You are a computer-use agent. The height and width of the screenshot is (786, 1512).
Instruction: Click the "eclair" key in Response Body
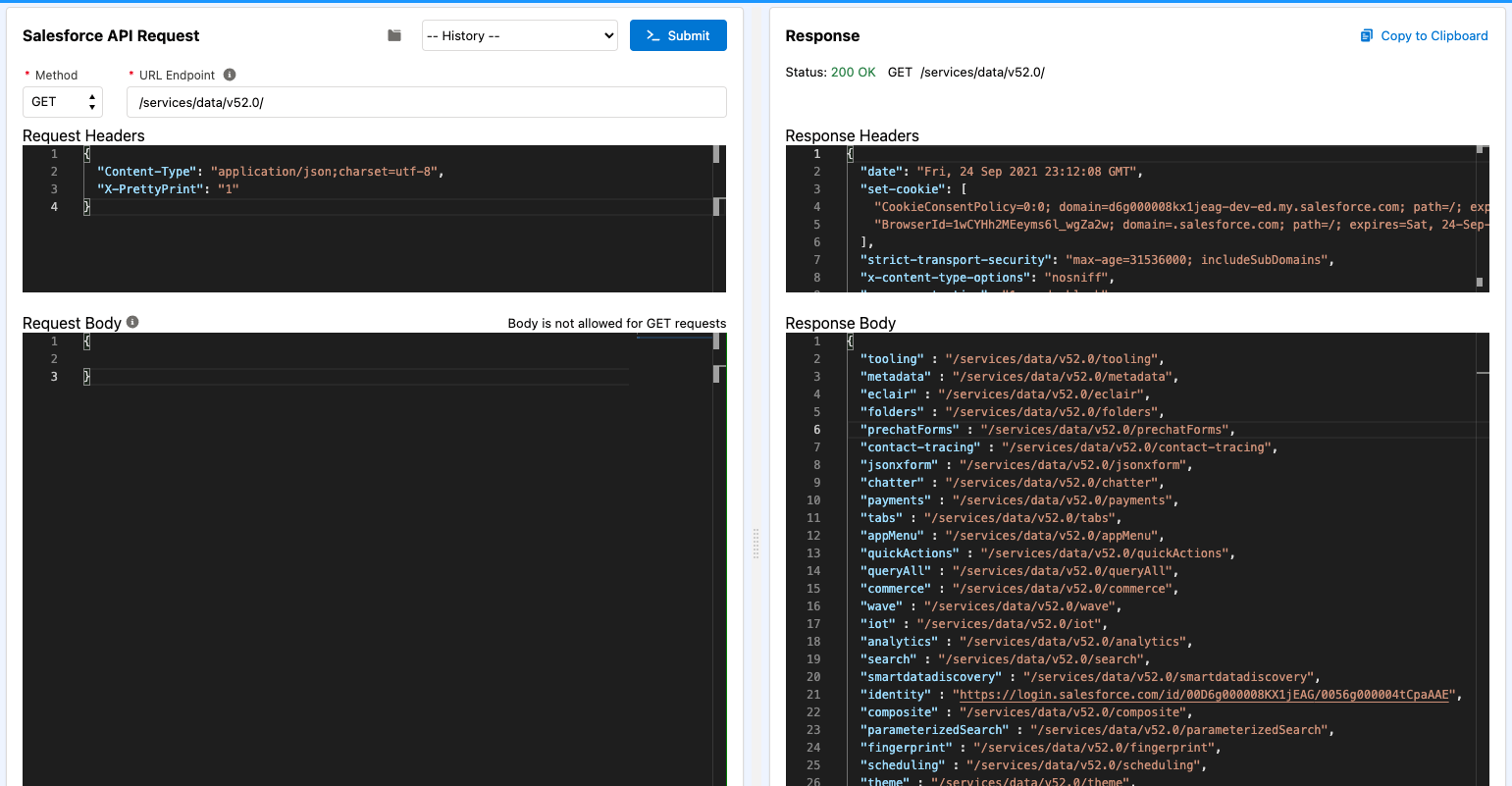point(889,394)
